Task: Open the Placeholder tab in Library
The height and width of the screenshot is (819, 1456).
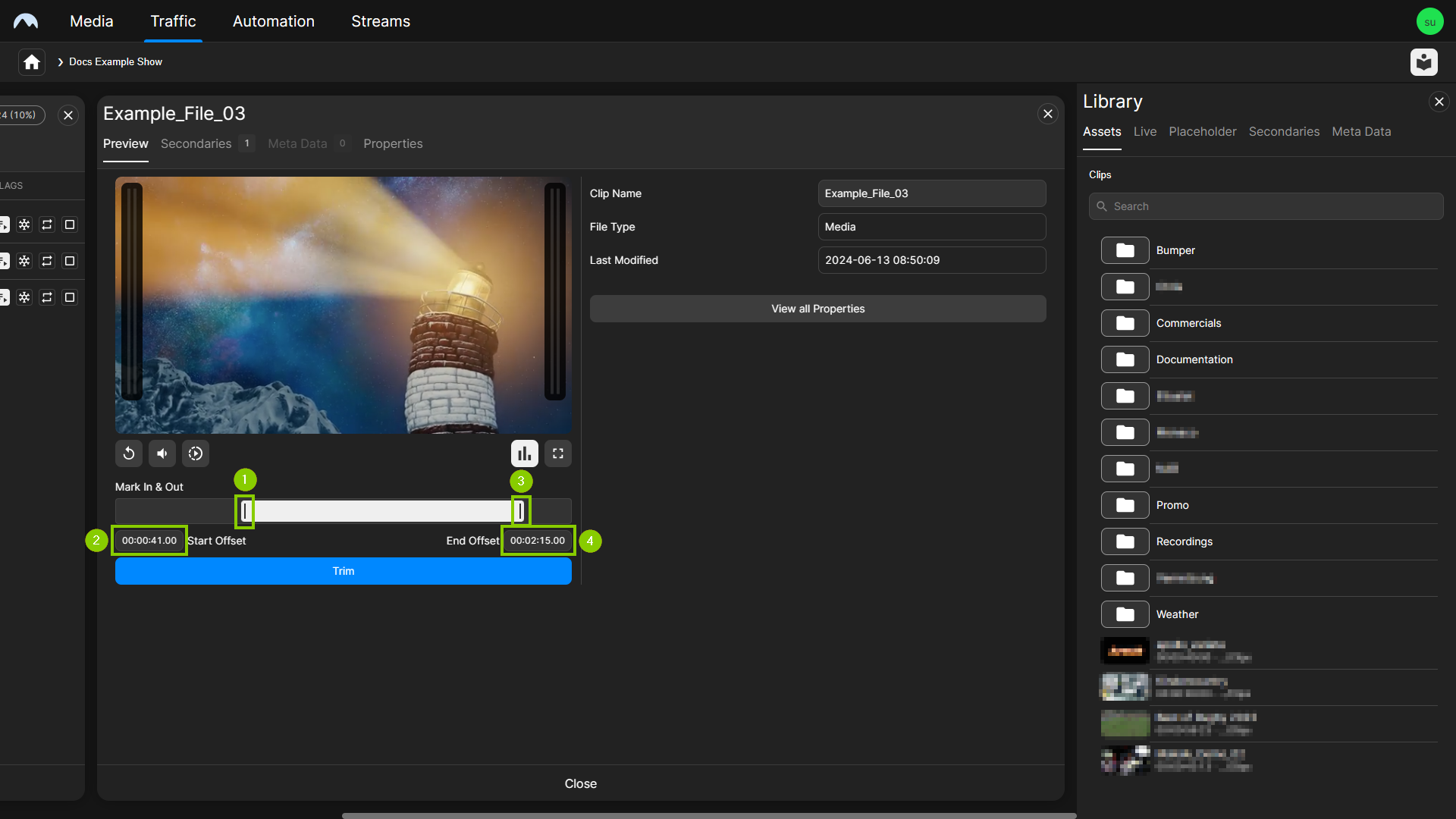Action: (x=1202, y=132)
